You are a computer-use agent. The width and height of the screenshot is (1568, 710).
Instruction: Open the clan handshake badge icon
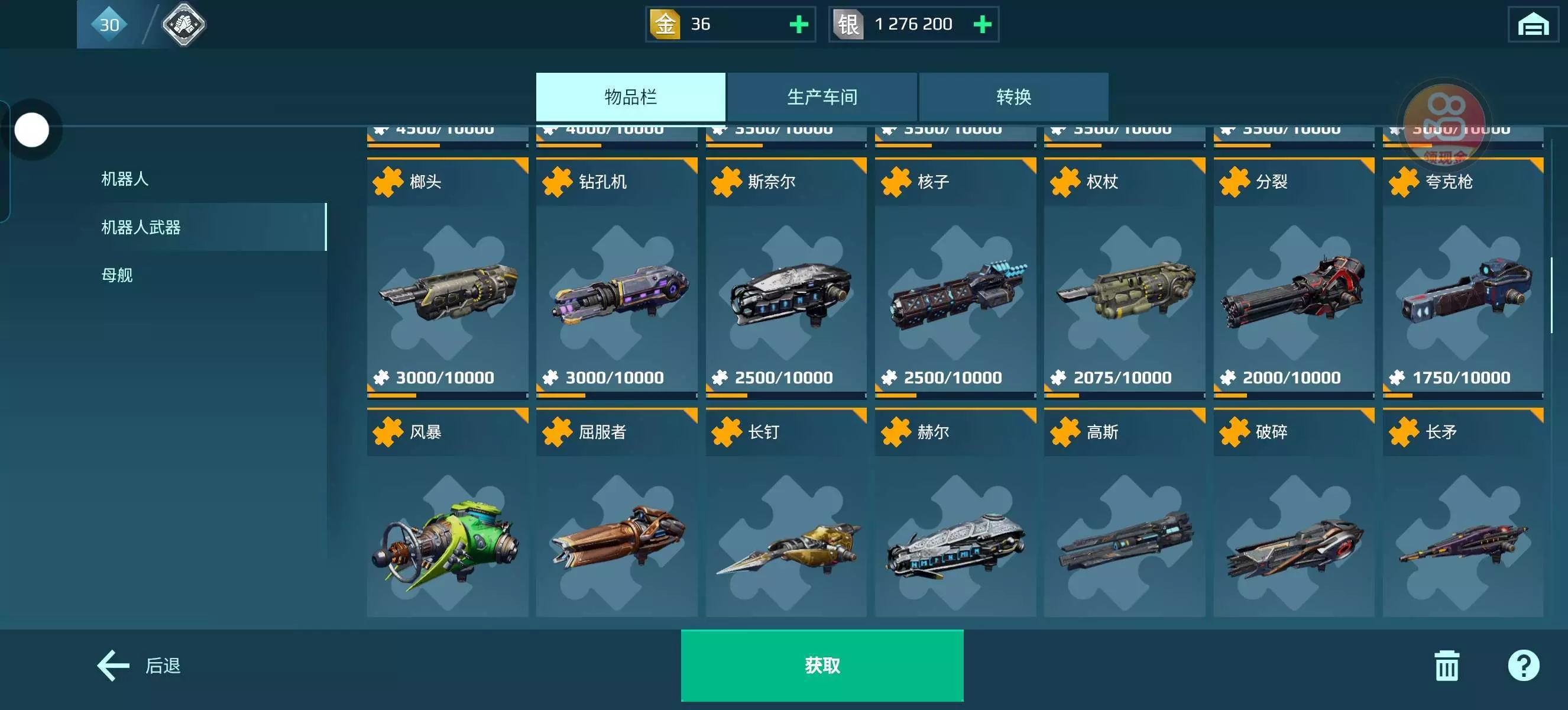pyautogui.click(x=183, y=24)
